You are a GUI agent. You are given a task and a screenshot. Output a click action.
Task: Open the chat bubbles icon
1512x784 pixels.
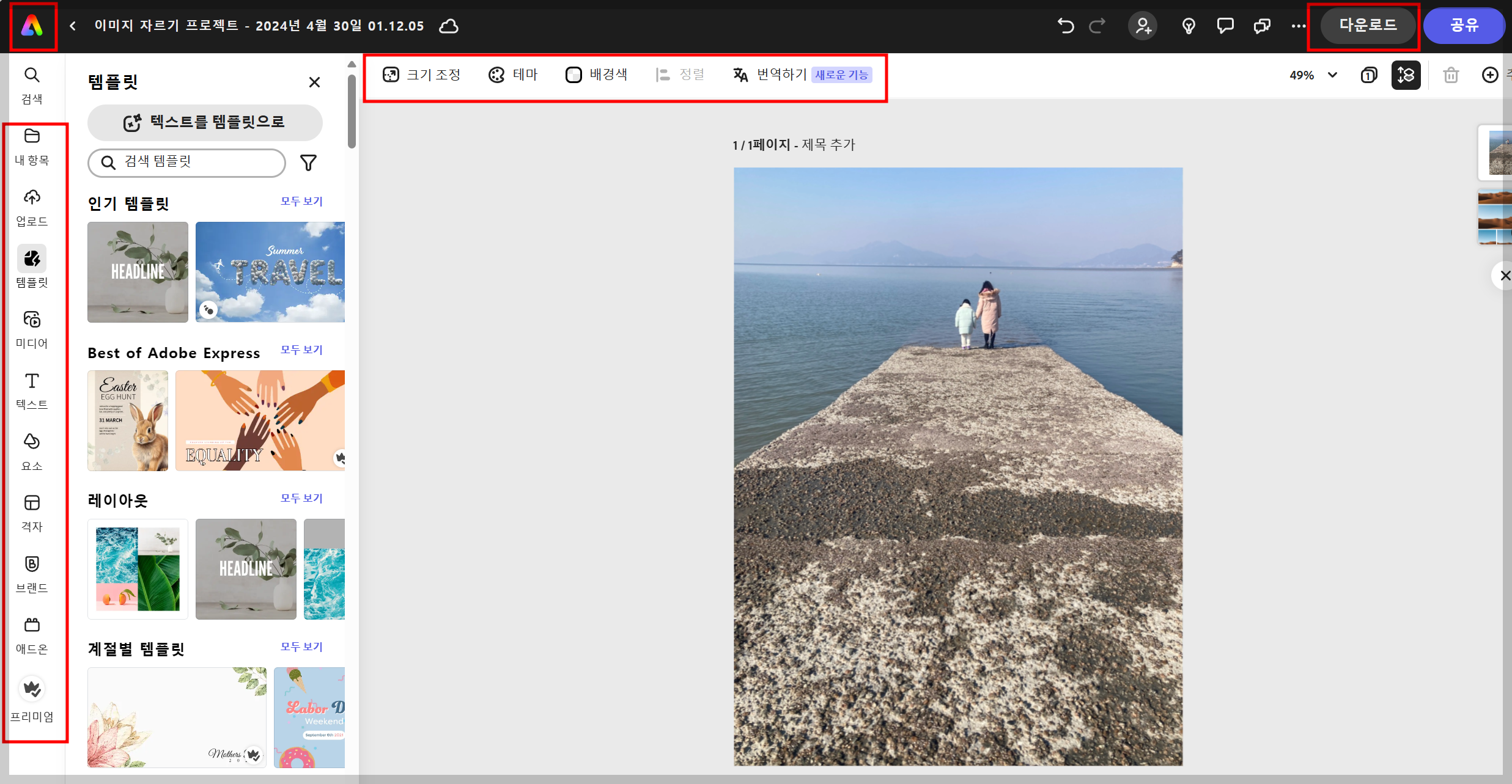1262,26
